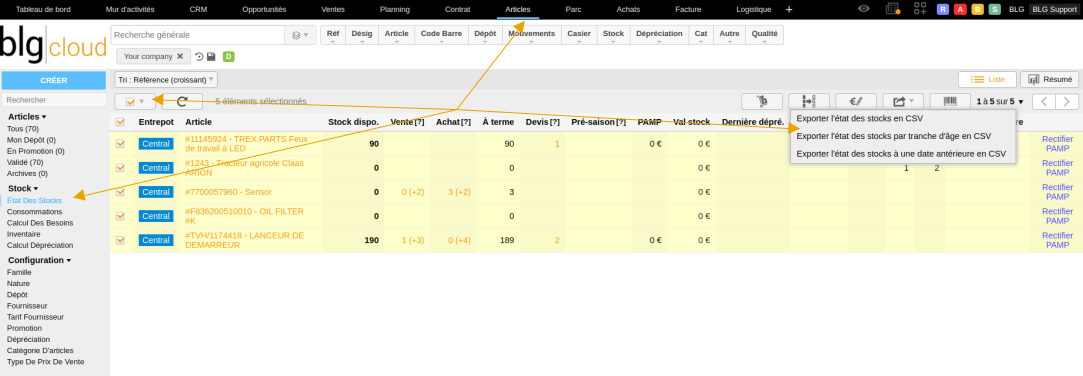The image size is (1083, 376).
Task: Click the green S badge in top bar
Action: click(995, 9)
